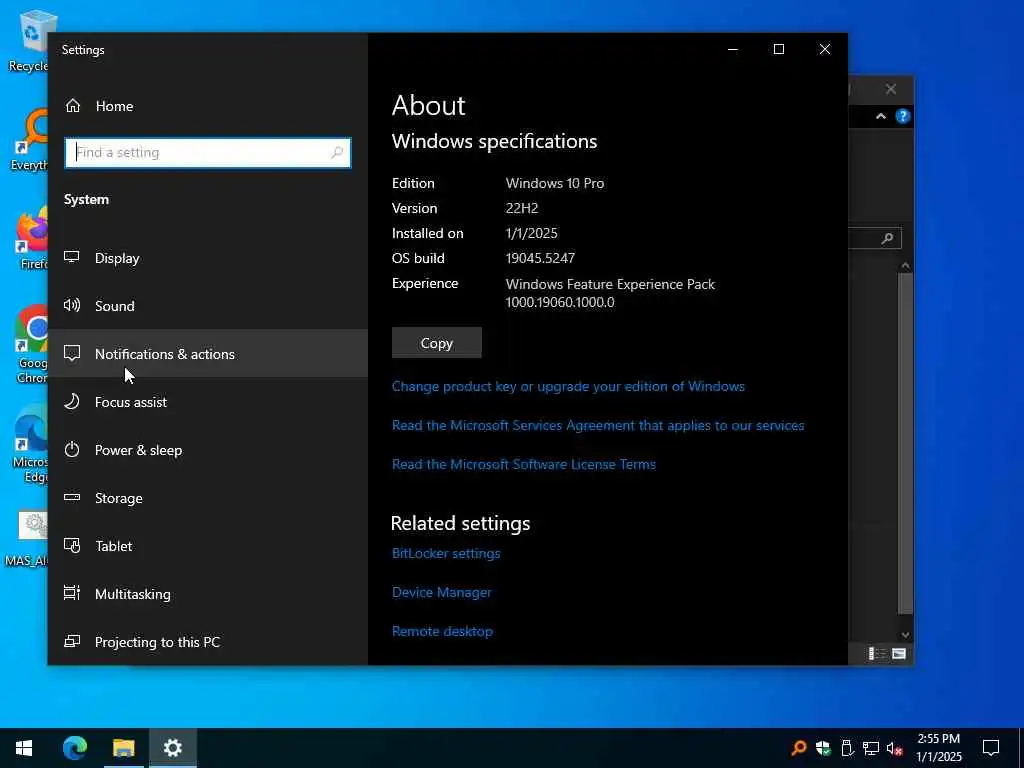Click Windows Feature Experience Pack text

[x=610, y=284]
